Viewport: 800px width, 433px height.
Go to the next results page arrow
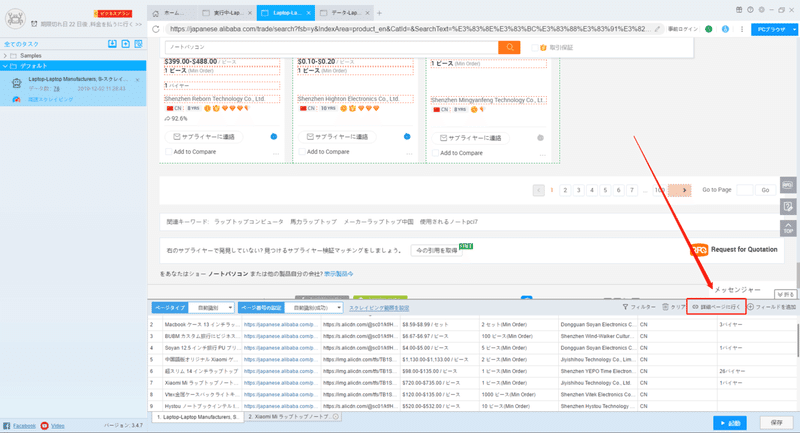[684, 190]
